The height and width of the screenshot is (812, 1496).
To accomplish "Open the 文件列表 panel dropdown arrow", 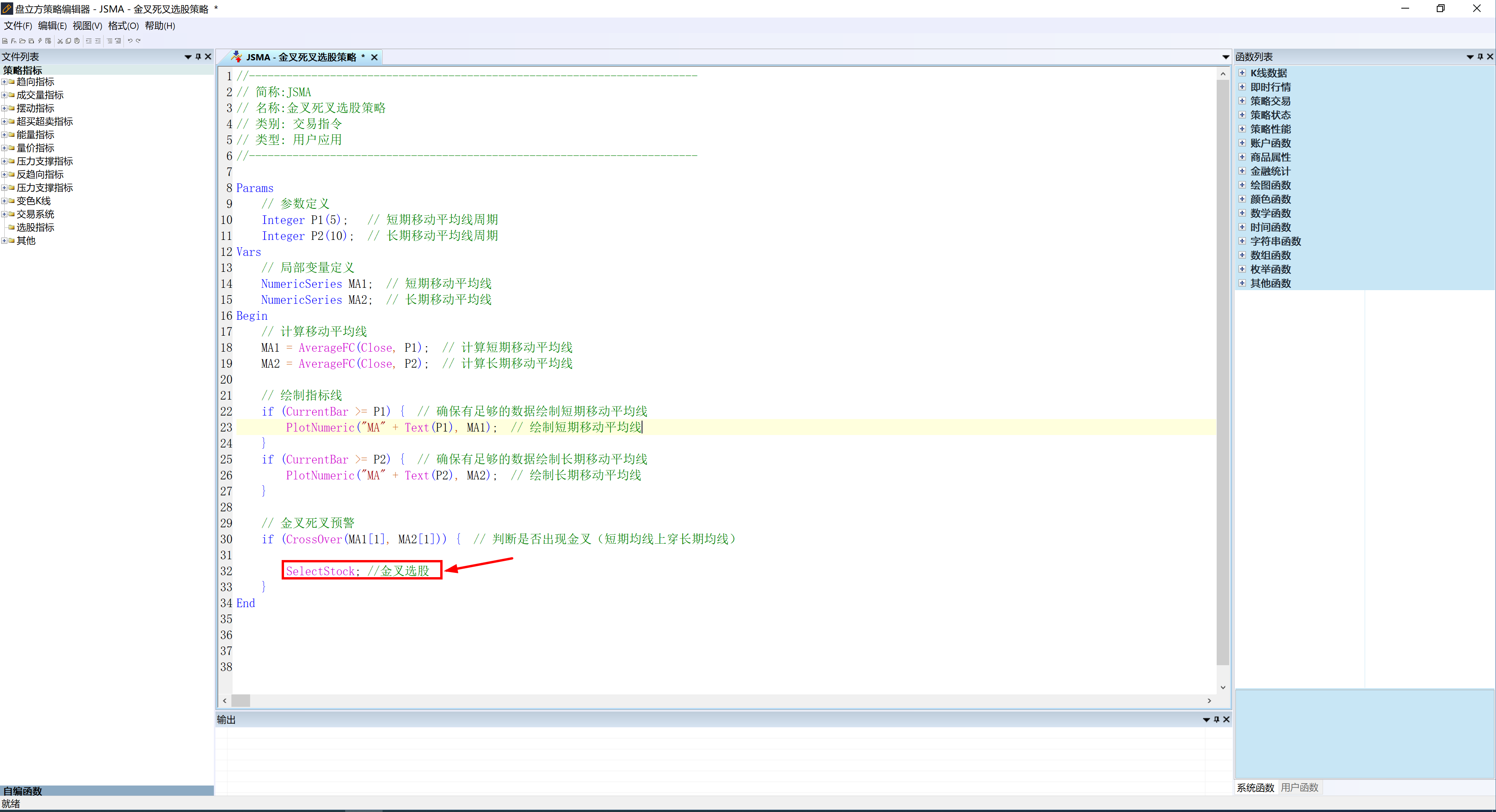I will 188,57.
